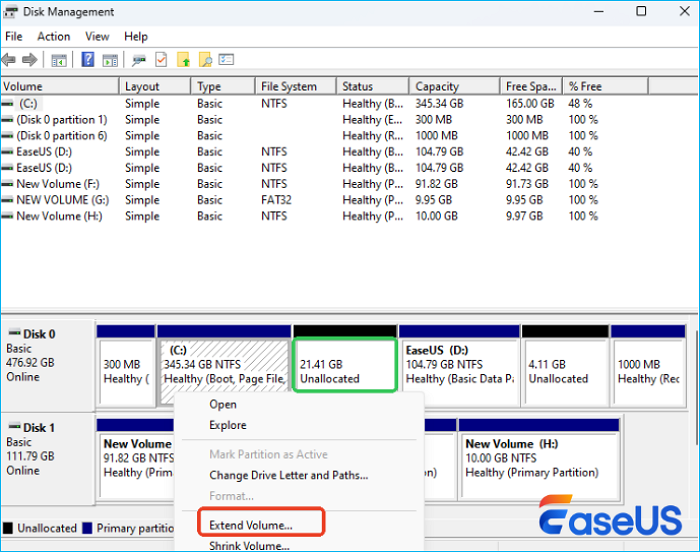
Task: Click Show/Hide Action Pane toolbar icon
Action: 110,60
